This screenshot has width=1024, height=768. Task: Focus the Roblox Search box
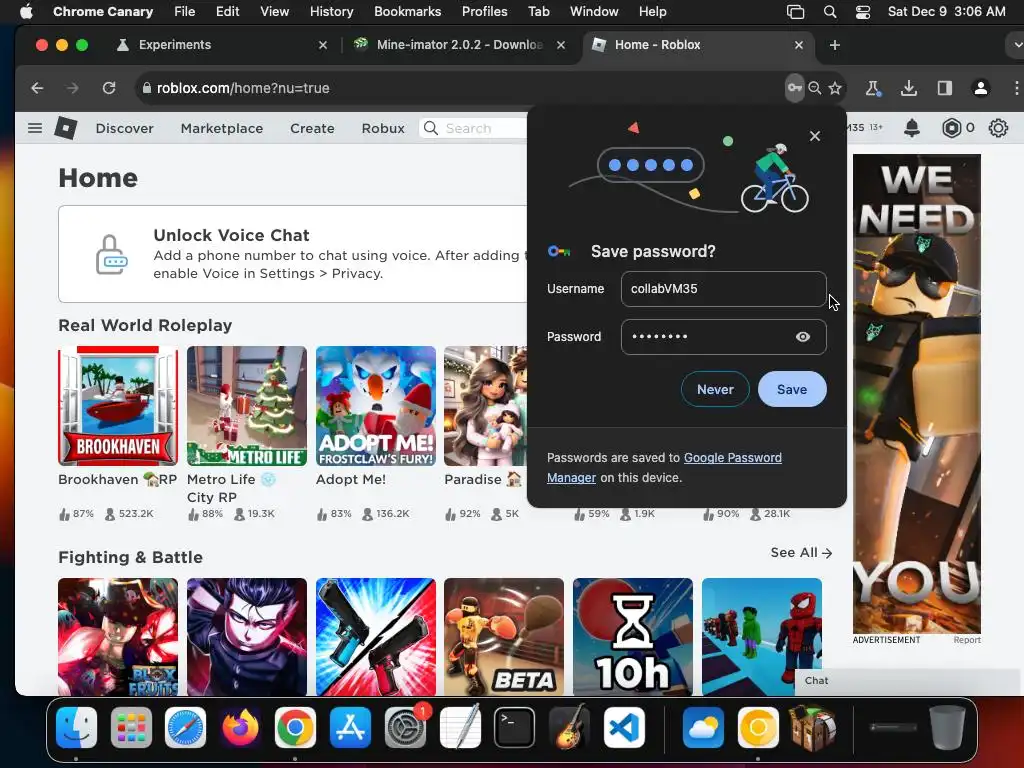pyautogui.click(x=473, y=128)
